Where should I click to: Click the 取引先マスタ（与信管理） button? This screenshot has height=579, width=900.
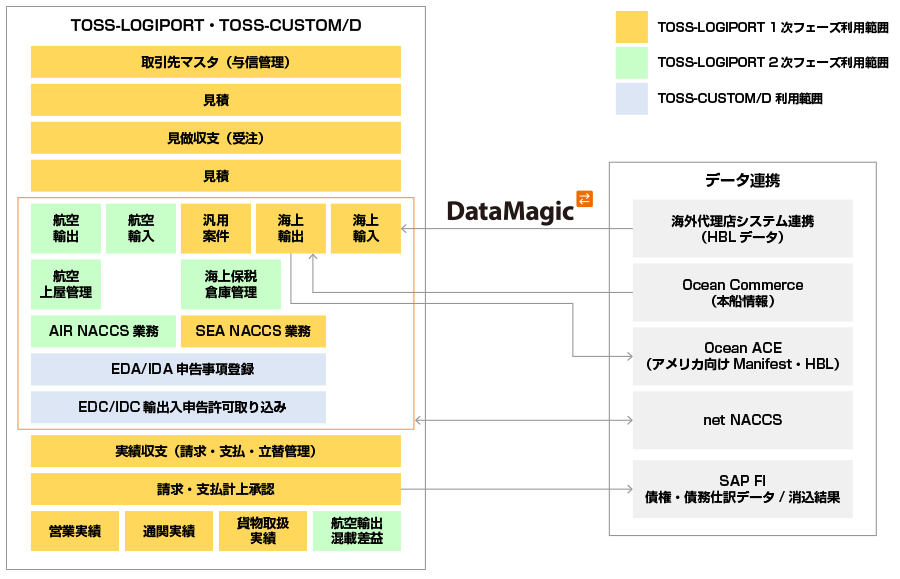point(216,62)
